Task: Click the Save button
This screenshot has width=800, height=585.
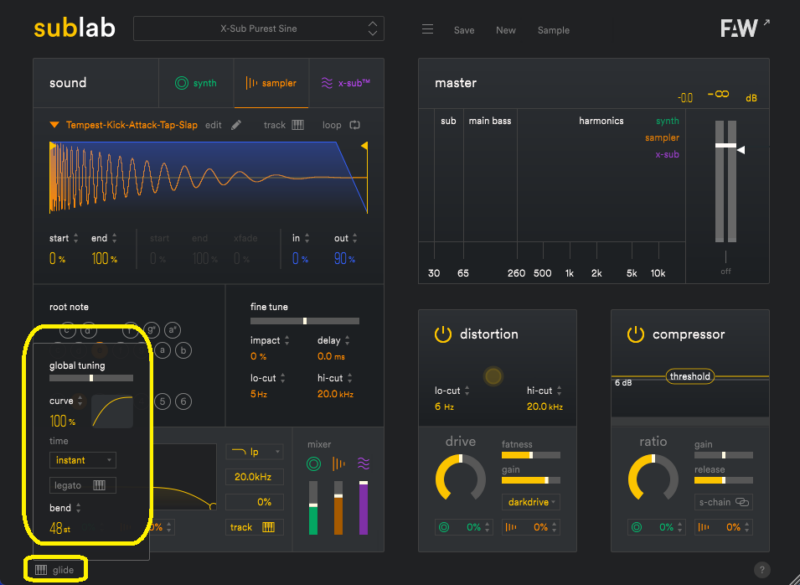Action: click(x=464, y=30)
